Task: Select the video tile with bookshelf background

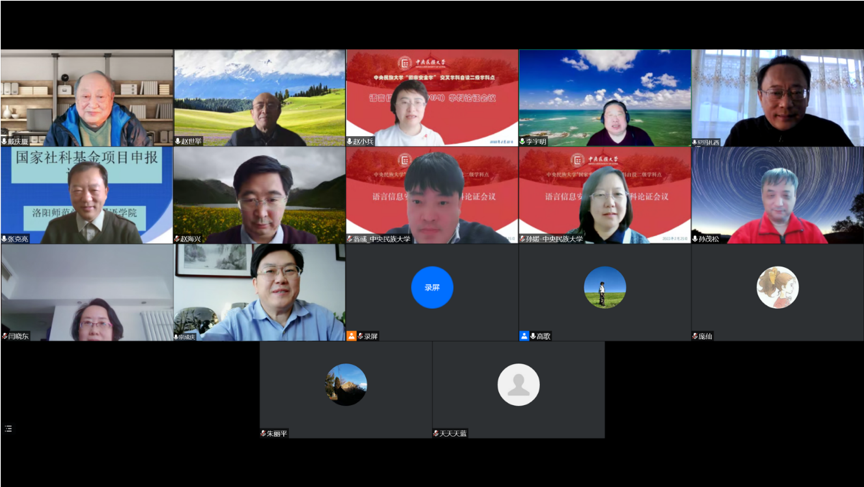Action: point(86,98)
